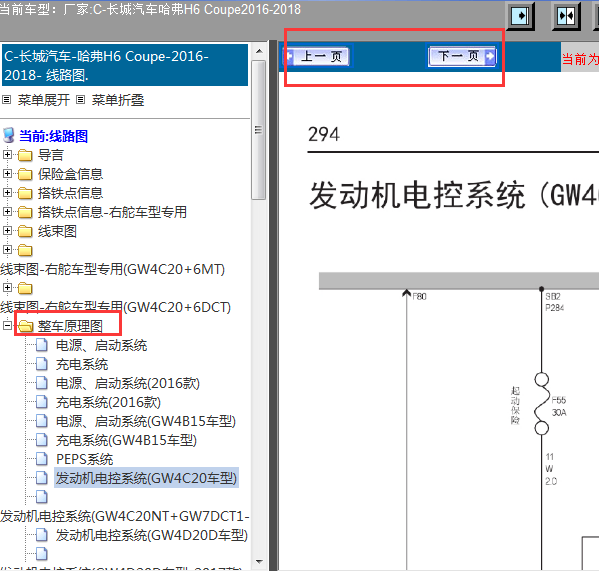The height and width of the screenshot is (571, 599).
Task: Click document icon beside 电源、启动系统(GW4B15车型)
Action: tap(42, 421)
